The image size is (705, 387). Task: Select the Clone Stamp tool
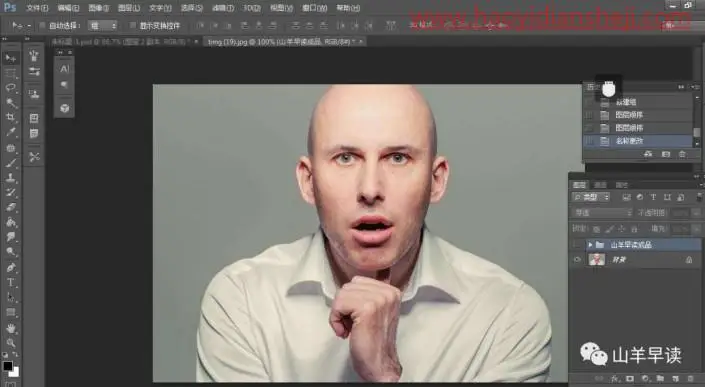[10, 178]
